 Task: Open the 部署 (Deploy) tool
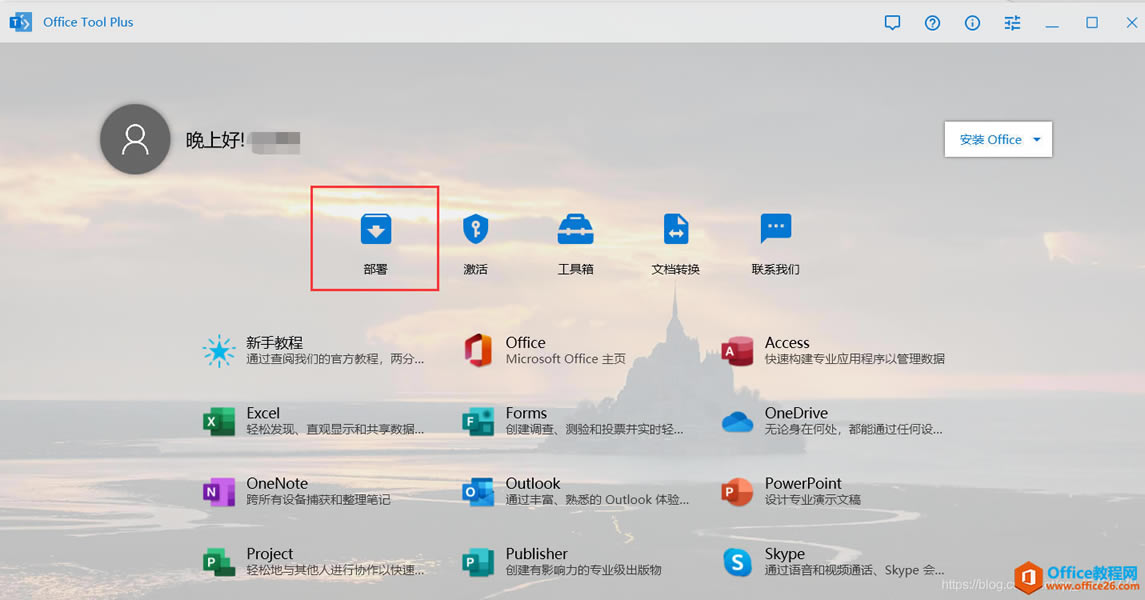coord(375,238)
